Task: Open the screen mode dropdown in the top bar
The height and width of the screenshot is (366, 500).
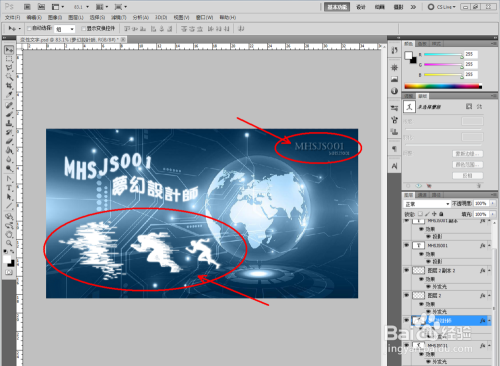Action: tap(121, 7)
